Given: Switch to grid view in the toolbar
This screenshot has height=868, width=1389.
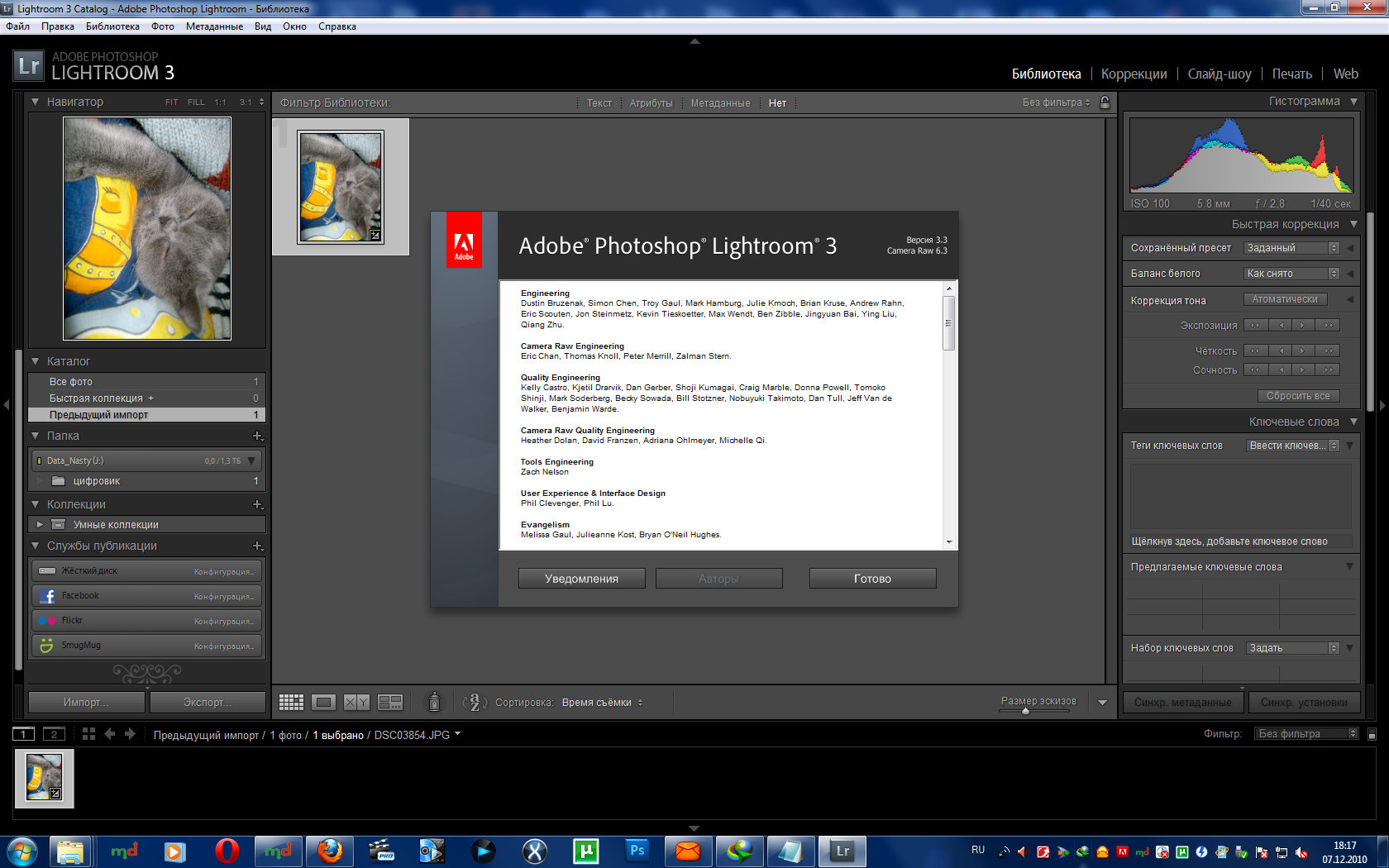Looking at the screenshot, I should click(x=291, y=702).
